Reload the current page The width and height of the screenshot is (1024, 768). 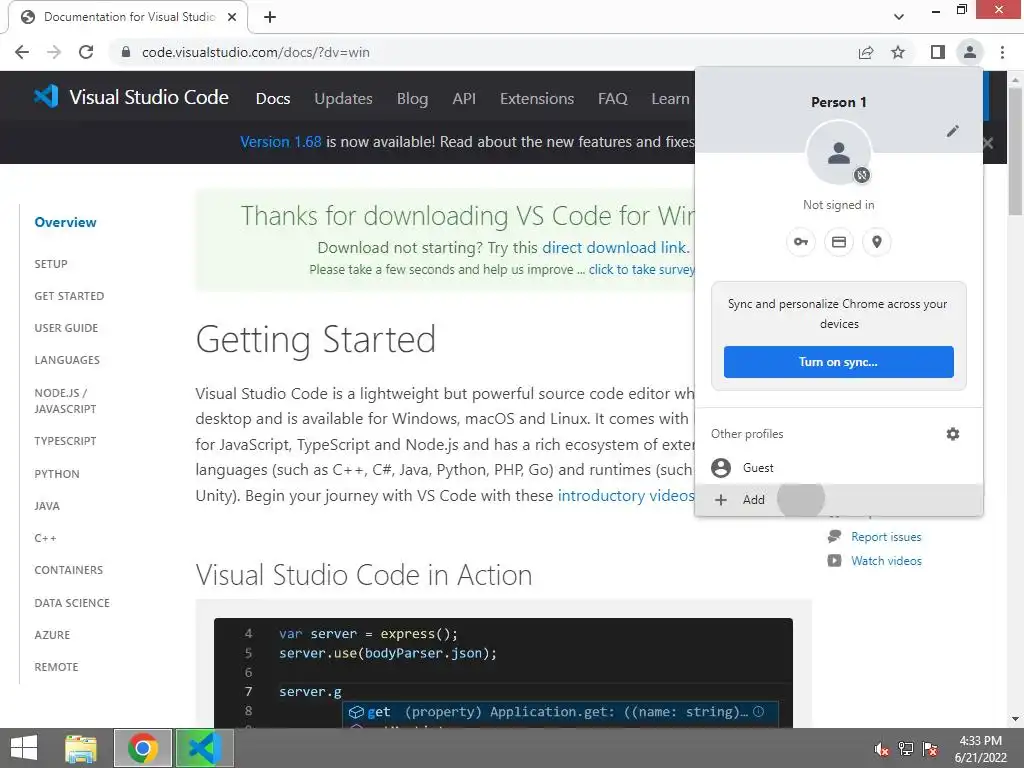(86, 52)
